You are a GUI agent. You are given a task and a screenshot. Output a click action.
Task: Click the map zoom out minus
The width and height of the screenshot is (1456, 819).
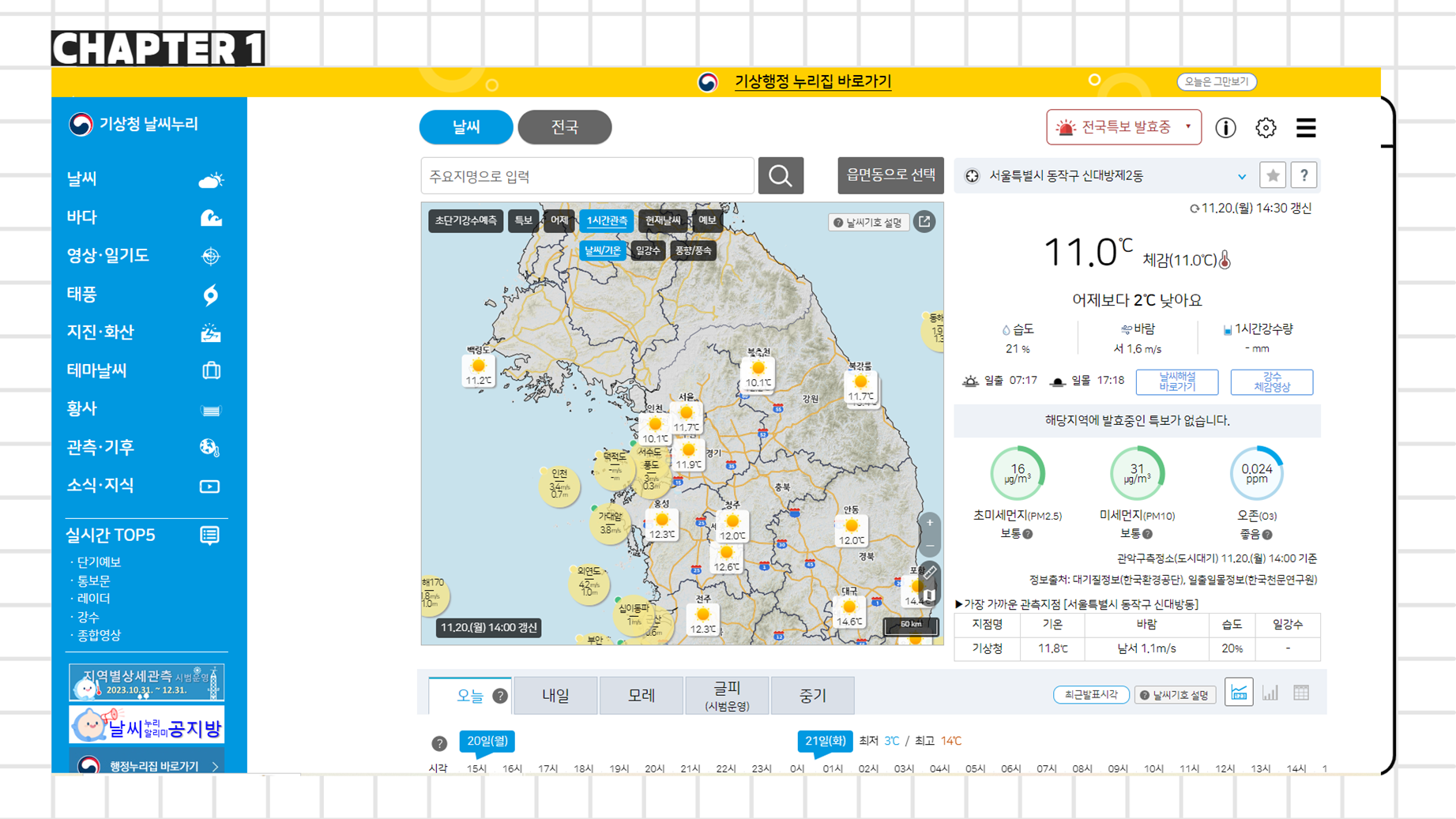pyautogui.click(x=930, y=546)
